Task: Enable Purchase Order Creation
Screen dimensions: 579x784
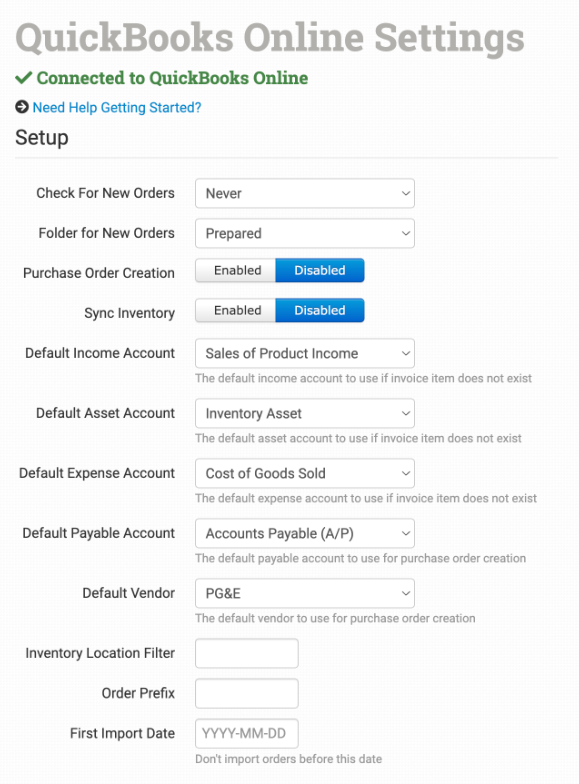Action: [236, 270]
